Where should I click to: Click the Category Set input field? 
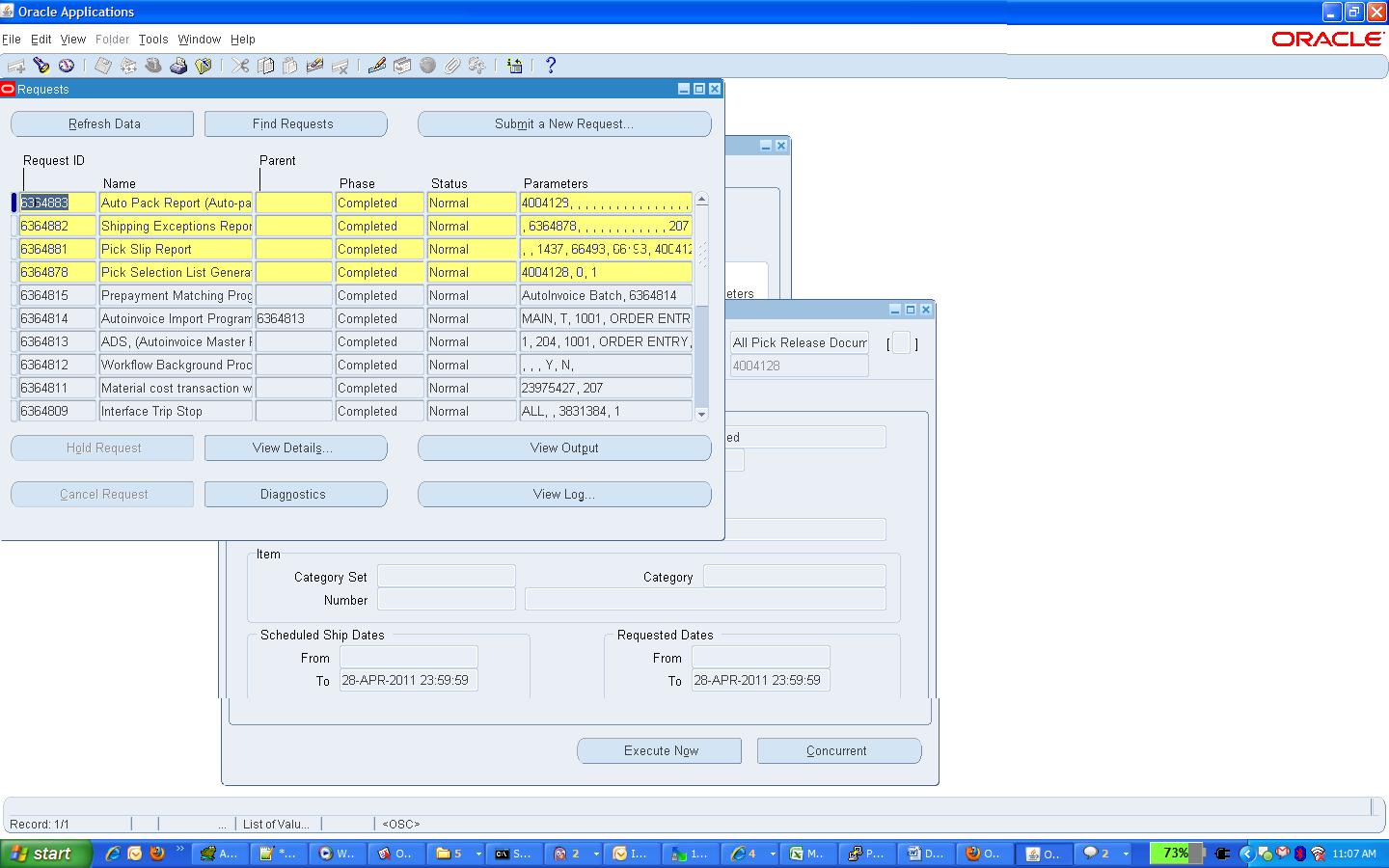(x=447, y=576)
